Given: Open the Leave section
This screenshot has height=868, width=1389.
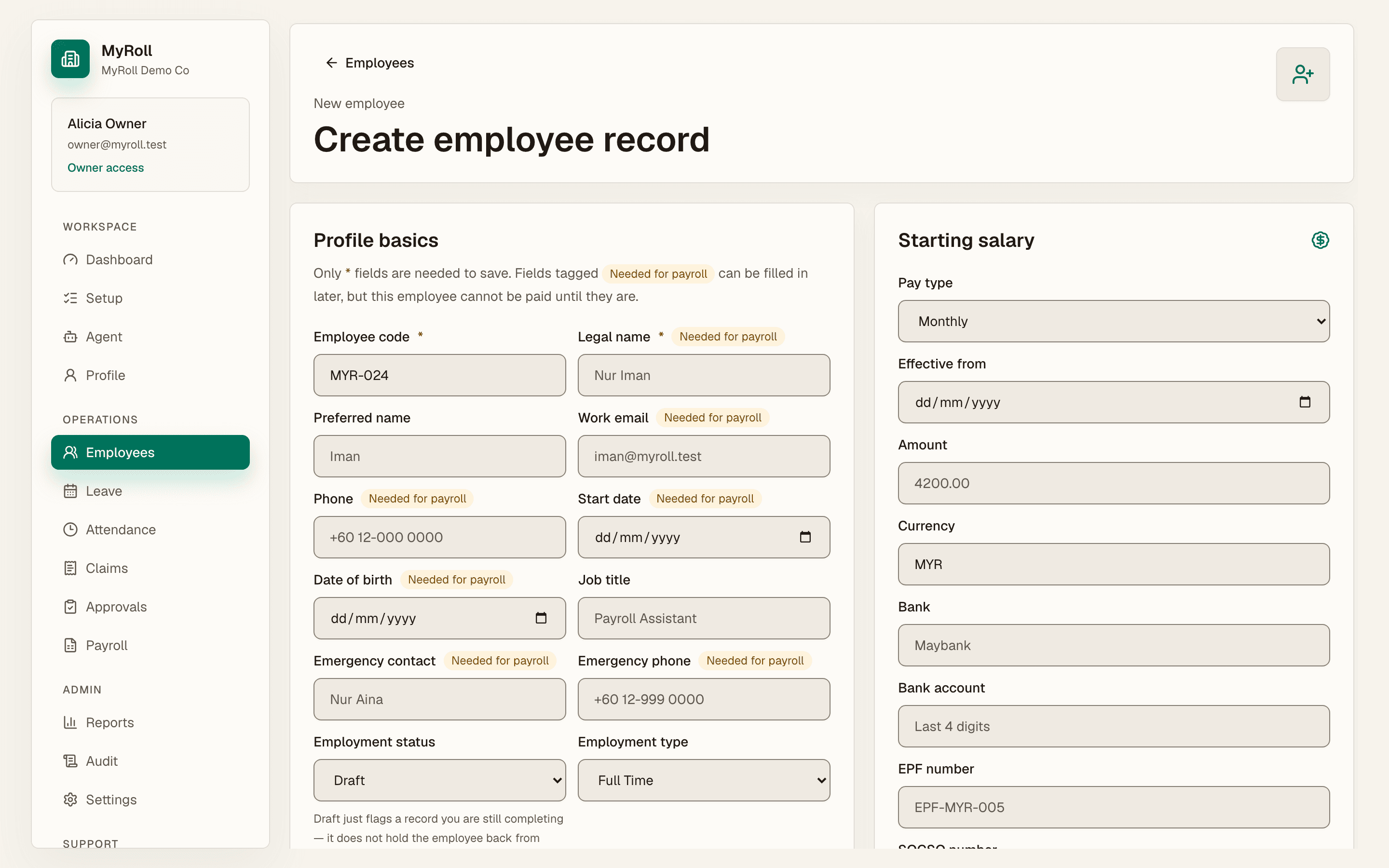Looking at the screenshot, I should pos(150,491).
